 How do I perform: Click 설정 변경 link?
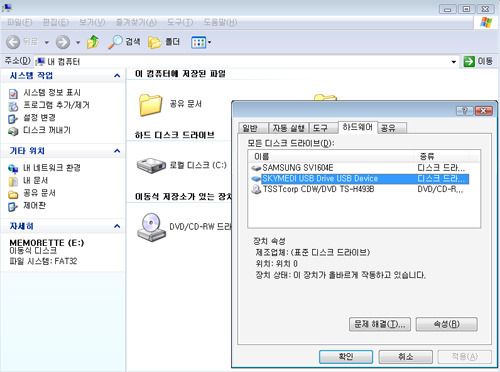pos(39,118)
